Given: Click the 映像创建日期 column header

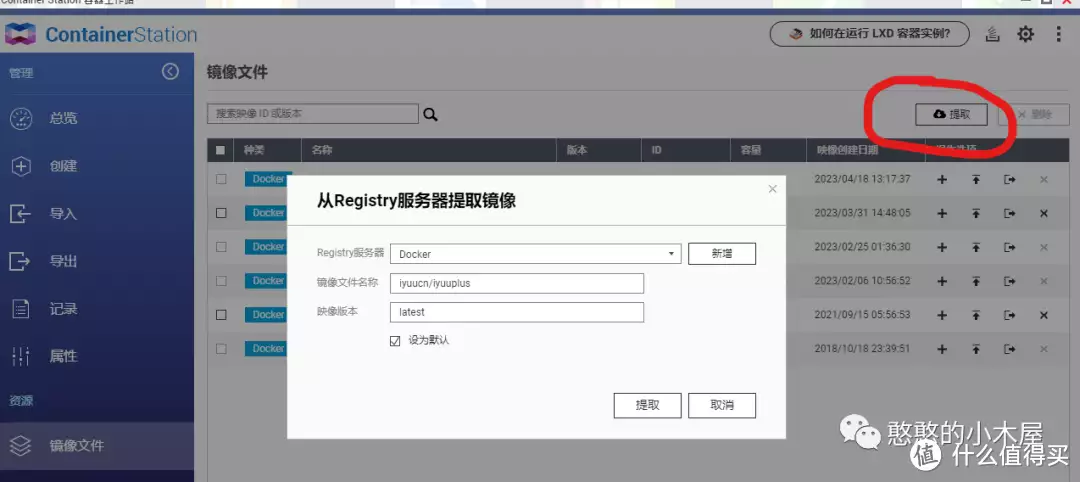Looking at the screenshot, I should (866, 150).
